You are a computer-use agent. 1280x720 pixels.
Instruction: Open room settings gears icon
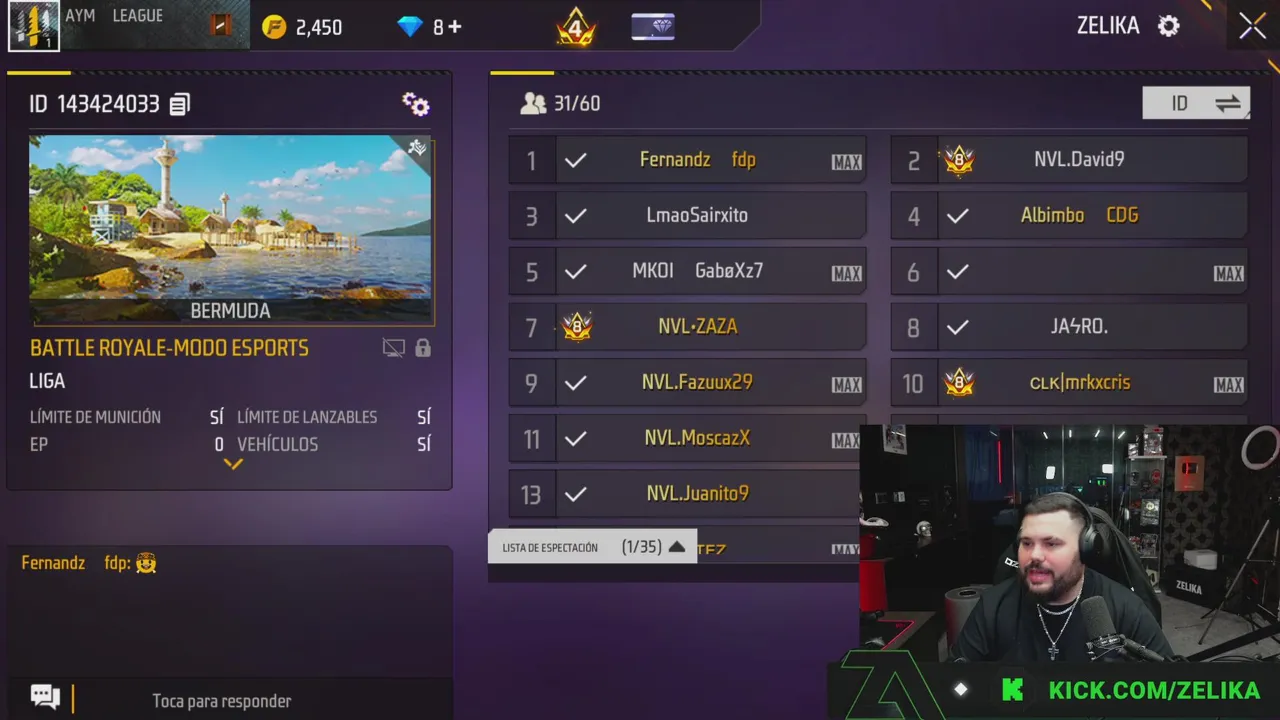click(416, 104)
